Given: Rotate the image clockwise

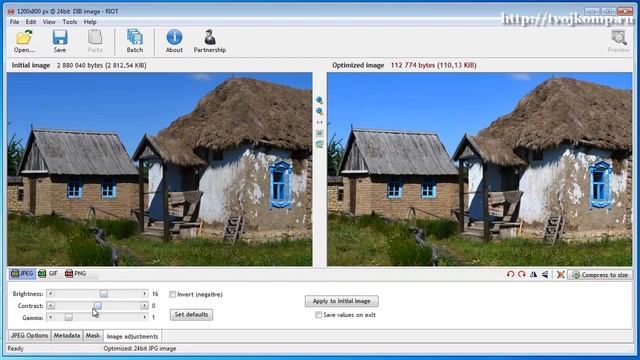Looking at the screenshot, I should pos(522,275).
